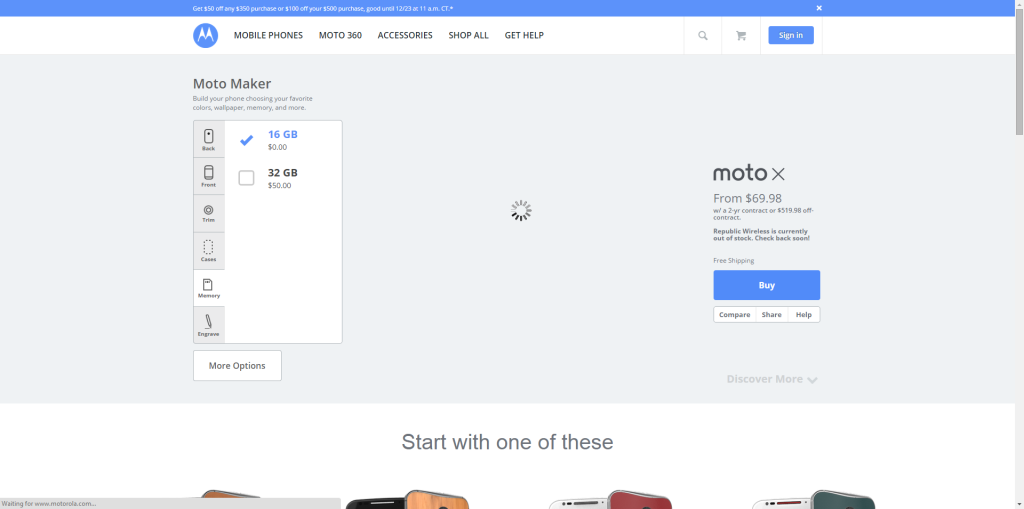Open the Moto 360 menu
The image size is (1024, 509).
click(x=340, y=35)
